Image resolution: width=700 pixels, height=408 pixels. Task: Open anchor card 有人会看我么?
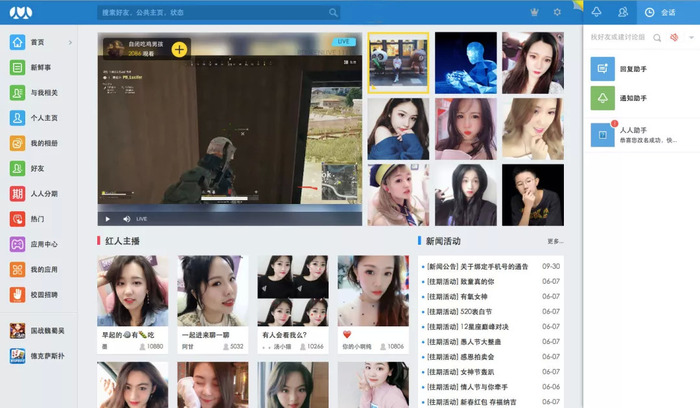(293, 304)
